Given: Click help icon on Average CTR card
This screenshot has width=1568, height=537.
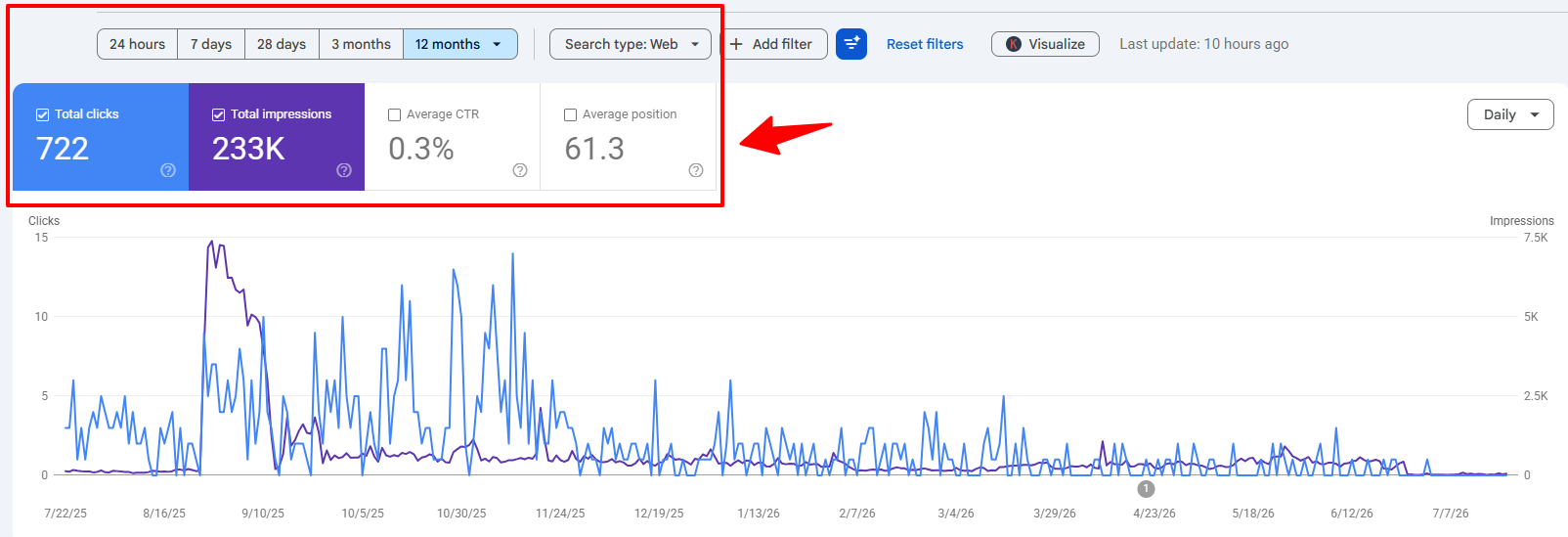Looking at the screenshot, I should tap(520, 170).
